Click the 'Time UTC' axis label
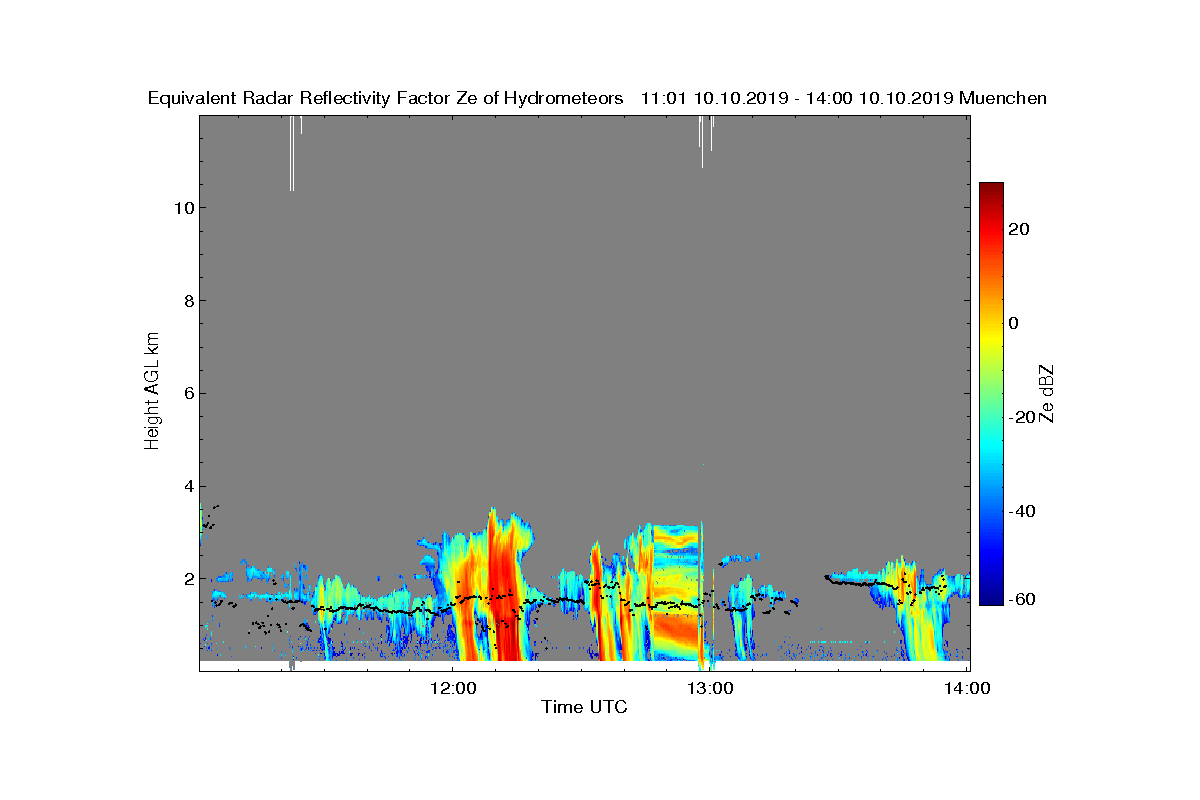The height and width of the screenshot is (800, 1200). [x=584, y=708]
